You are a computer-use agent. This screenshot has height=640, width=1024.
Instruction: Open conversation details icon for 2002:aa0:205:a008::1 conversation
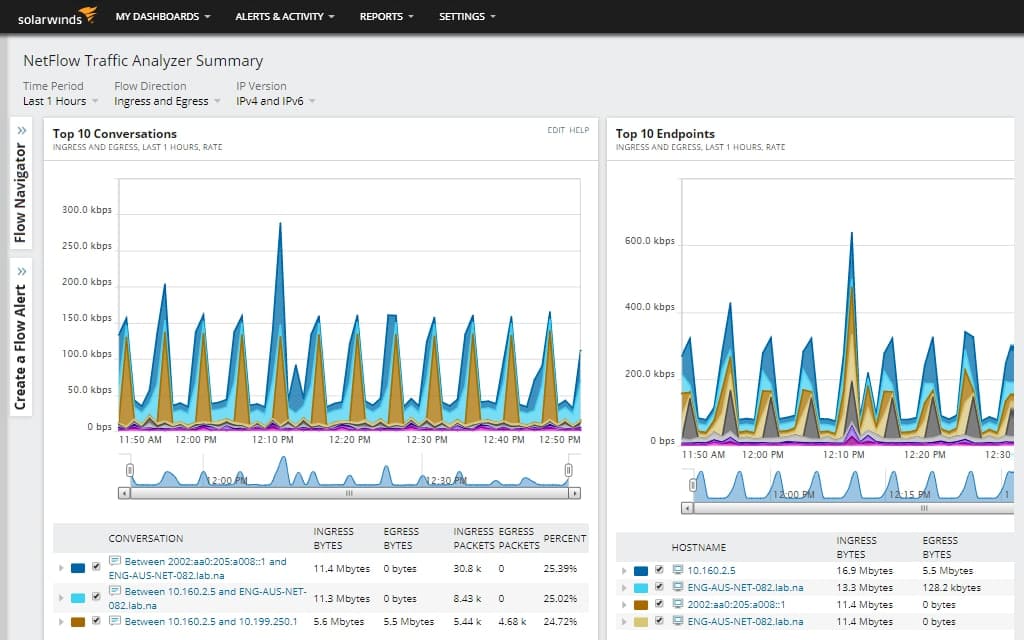point(114,561)
